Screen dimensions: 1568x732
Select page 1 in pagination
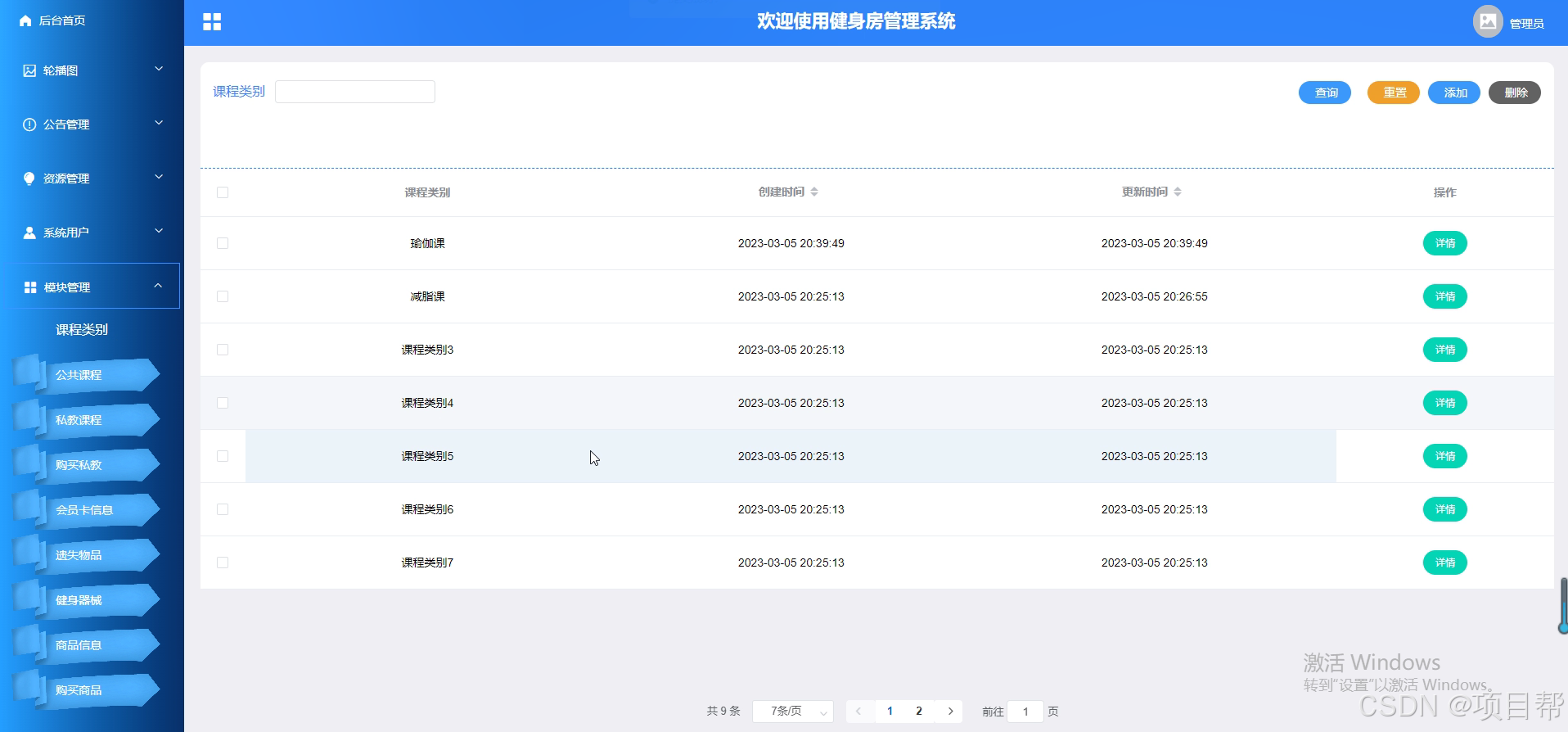(890, 711)
